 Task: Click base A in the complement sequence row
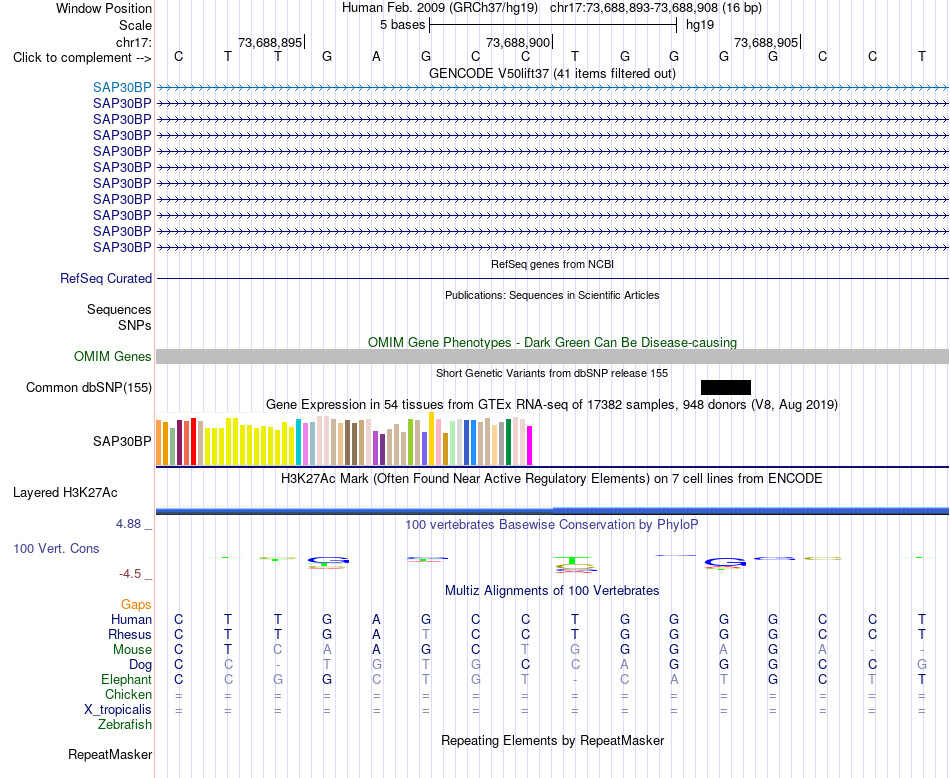tap(376, 57)
